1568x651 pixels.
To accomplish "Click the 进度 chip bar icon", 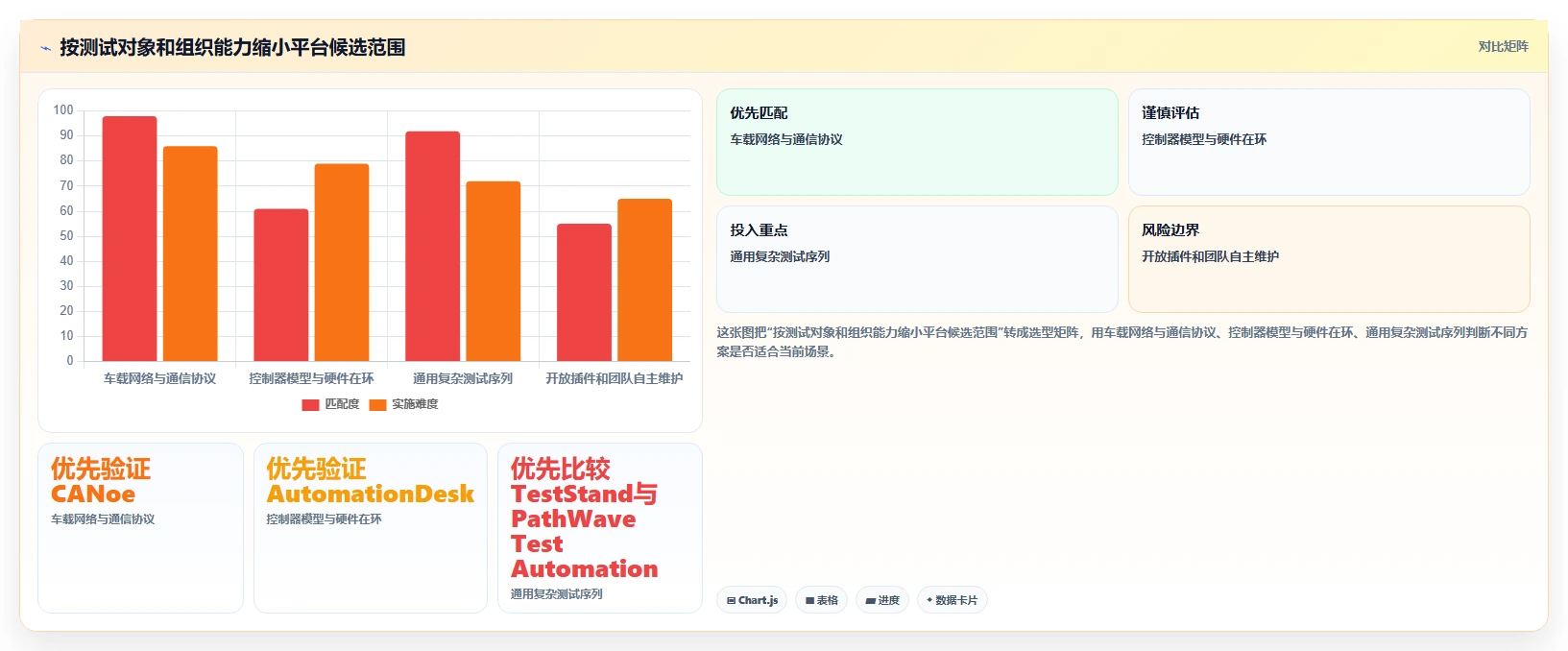I will (870, 600).
